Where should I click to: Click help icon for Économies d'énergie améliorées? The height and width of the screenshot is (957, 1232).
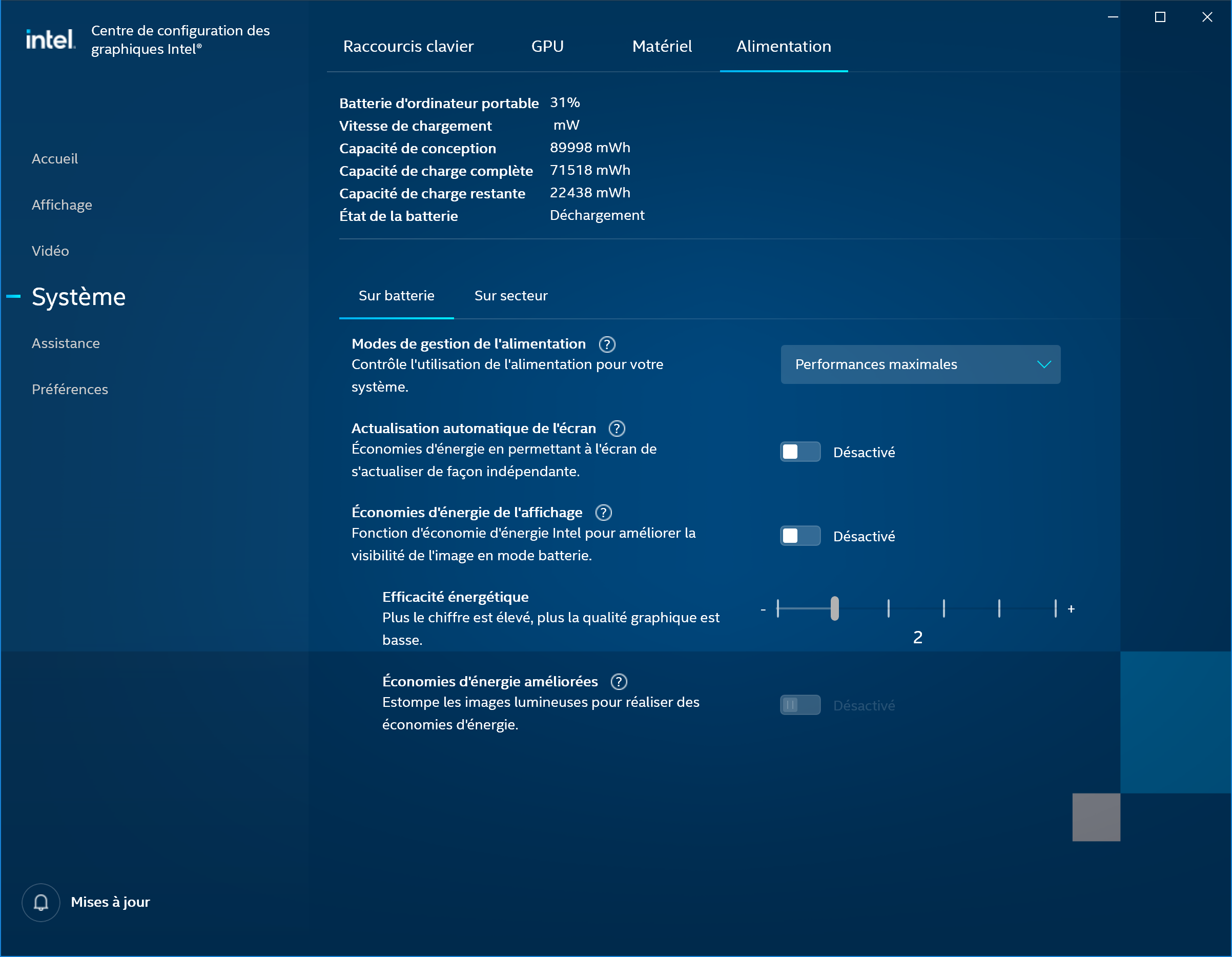[x=619, y=682]
